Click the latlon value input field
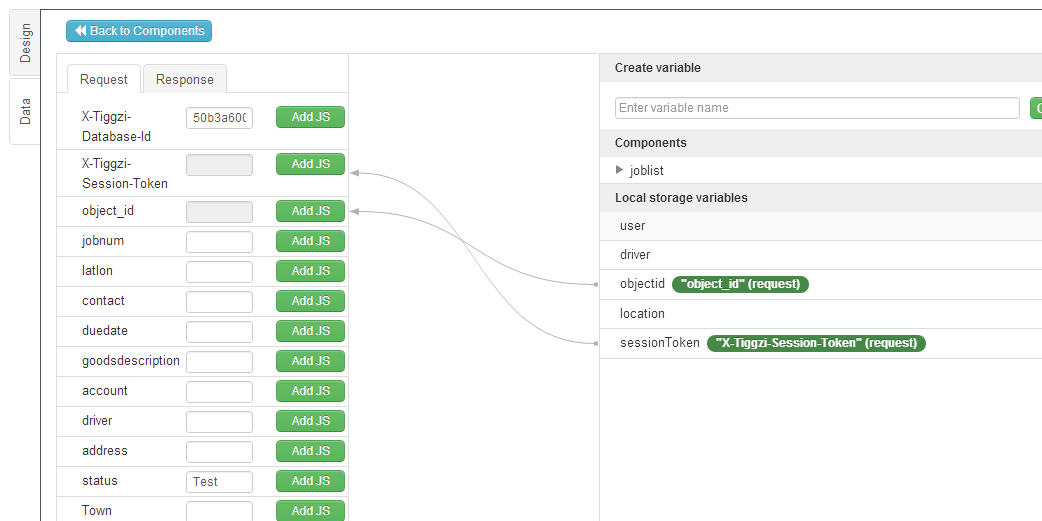Viewport: 1042px width, 521px height. pos(219,272)
